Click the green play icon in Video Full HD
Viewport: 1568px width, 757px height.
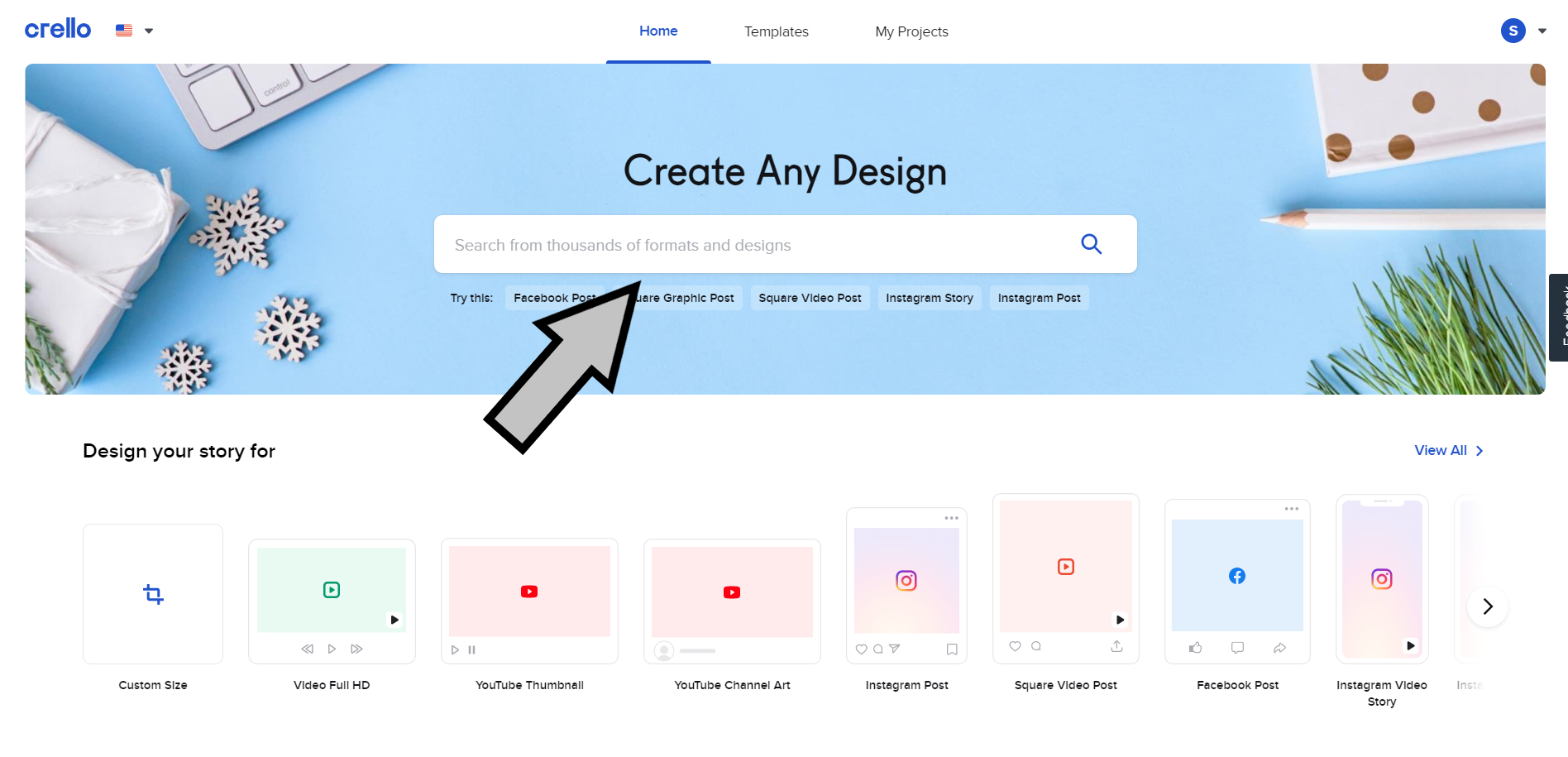pyautogui.click(x=332, y=590)
